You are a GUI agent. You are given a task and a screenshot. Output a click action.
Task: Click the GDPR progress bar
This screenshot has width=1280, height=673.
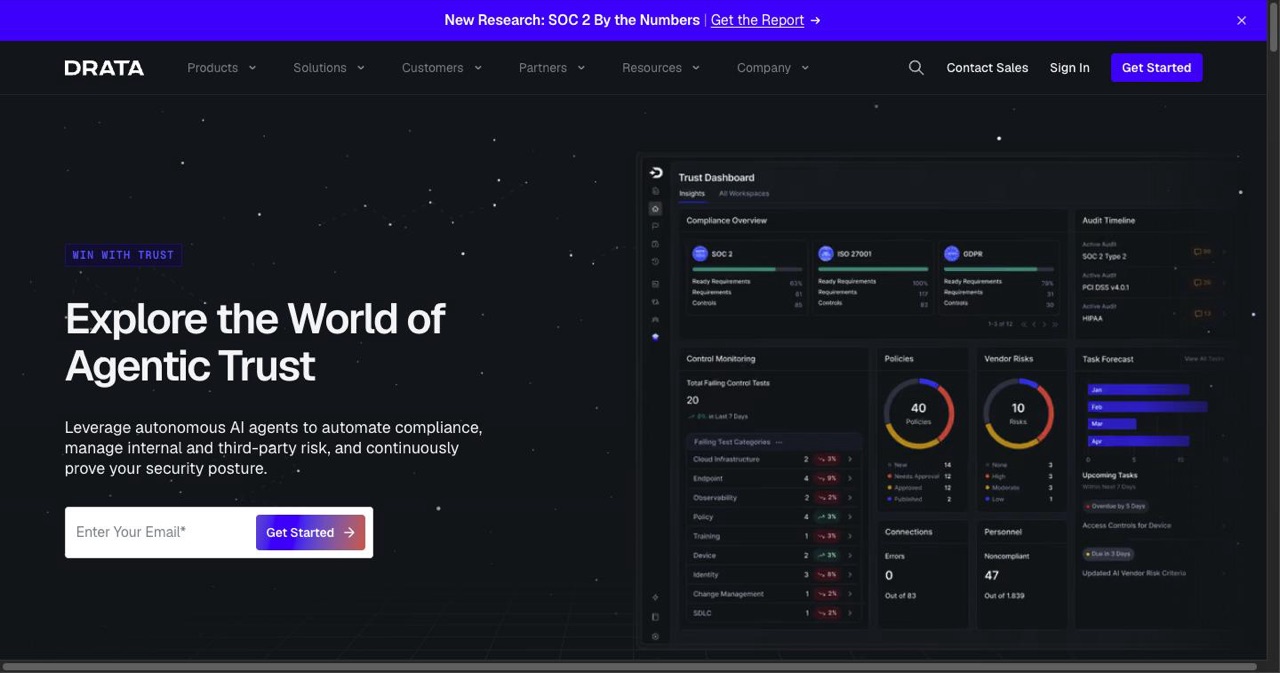click(x=999, y=269)
